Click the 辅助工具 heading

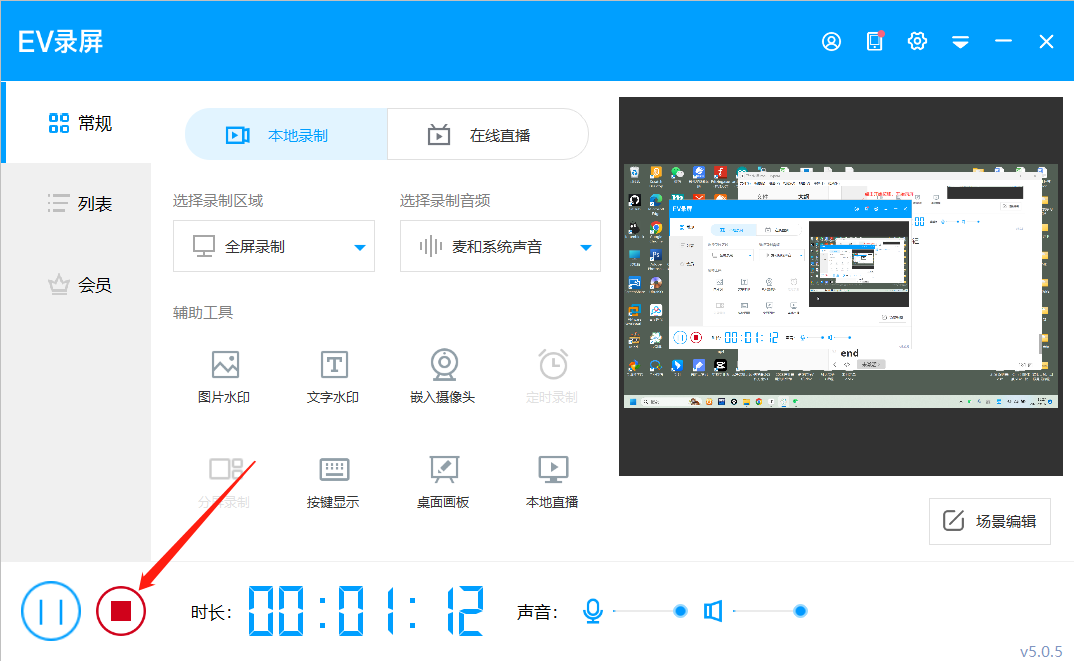pos(203,312)
